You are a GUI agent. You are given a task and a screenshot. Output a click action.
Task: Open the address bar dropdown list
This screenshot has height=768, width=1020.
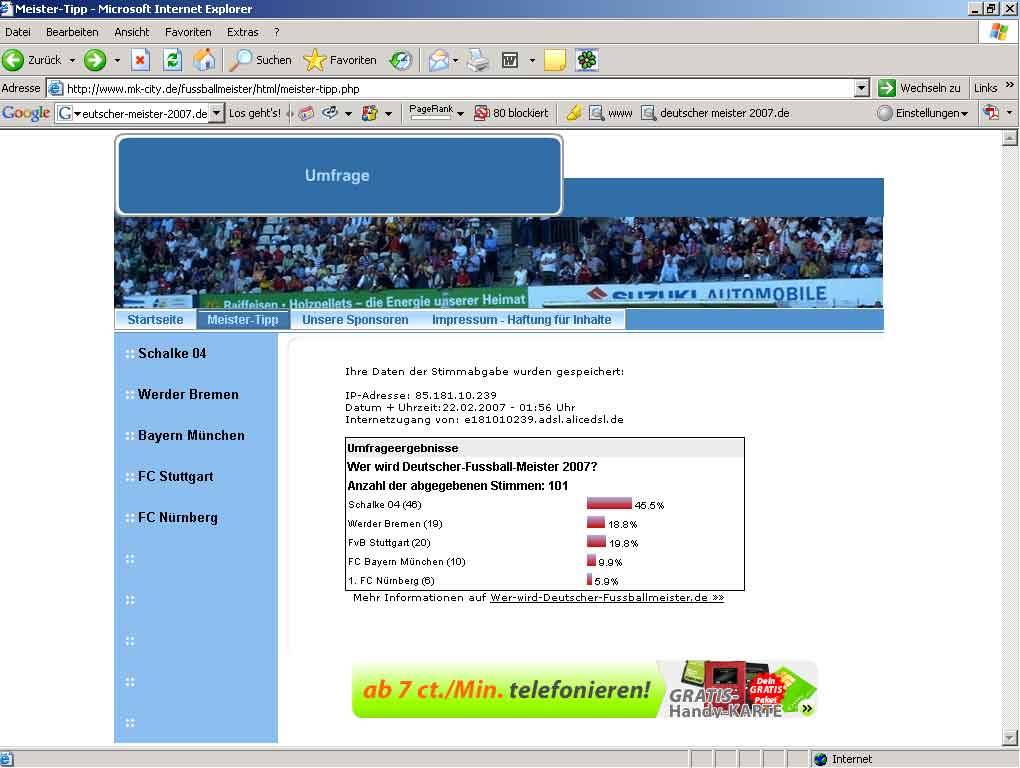861,88
